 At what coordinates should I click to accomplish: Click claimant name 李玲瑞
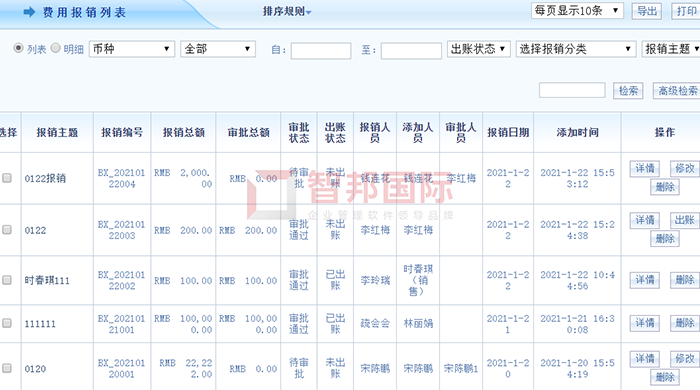point(375,281)
